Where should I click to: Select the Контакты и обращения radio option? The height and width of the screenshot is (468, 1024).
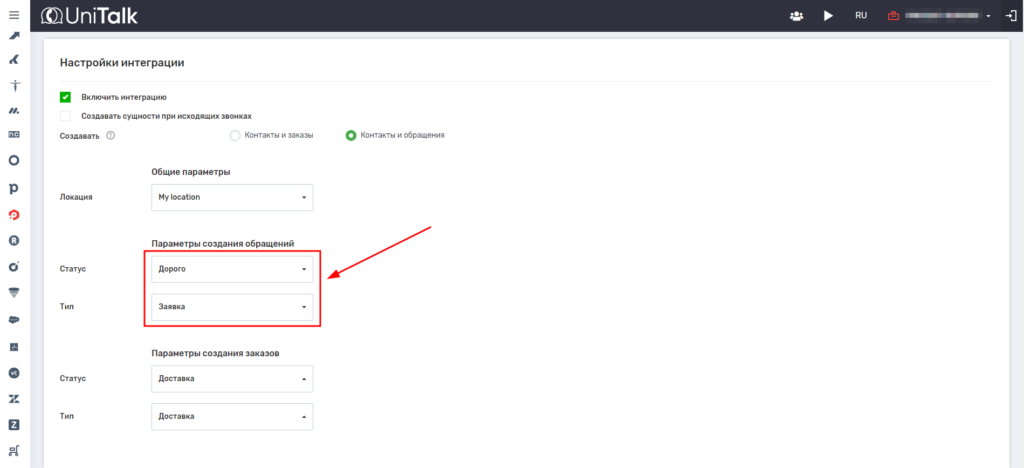350,135
